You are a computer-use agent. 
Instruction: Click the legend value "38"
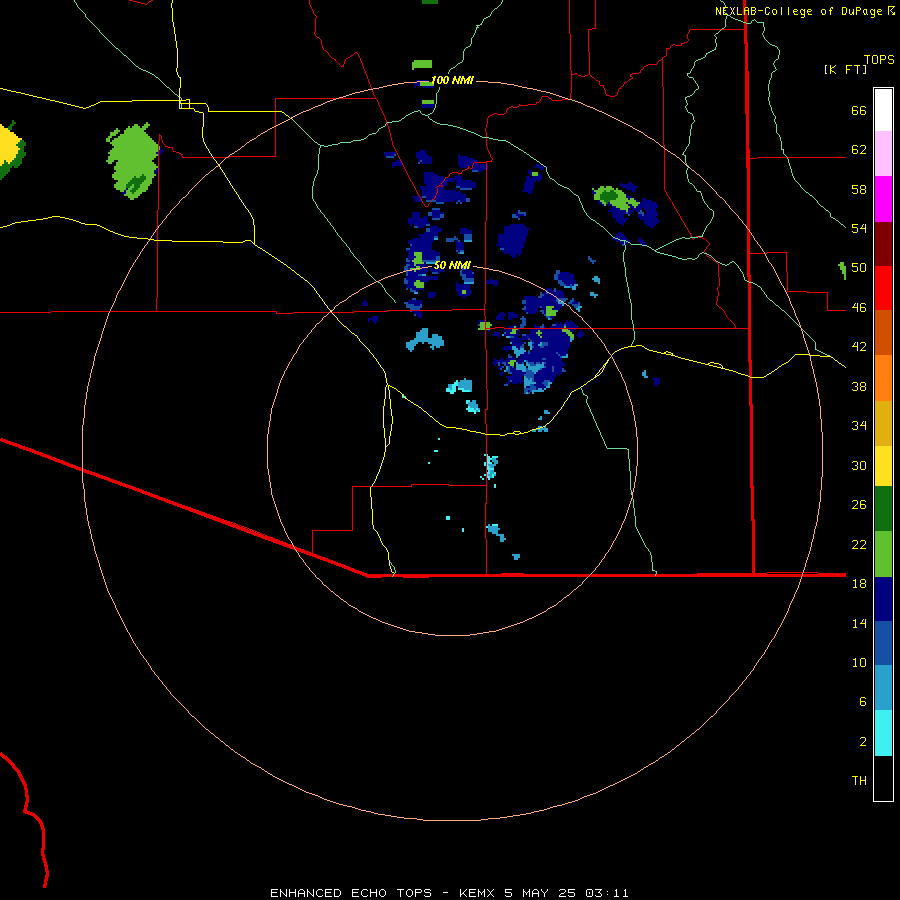coord(859,386)
